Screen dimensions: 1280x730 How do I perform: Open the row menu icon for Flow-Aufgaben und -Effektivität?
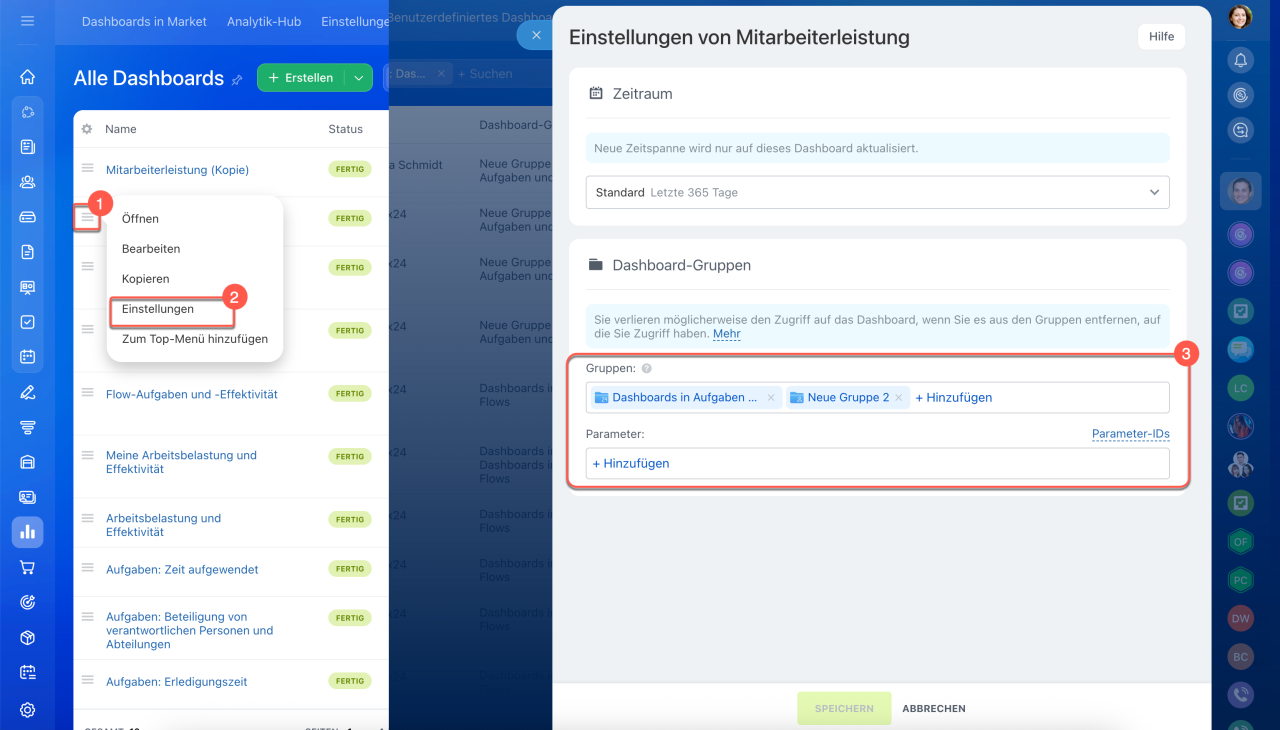88,392
